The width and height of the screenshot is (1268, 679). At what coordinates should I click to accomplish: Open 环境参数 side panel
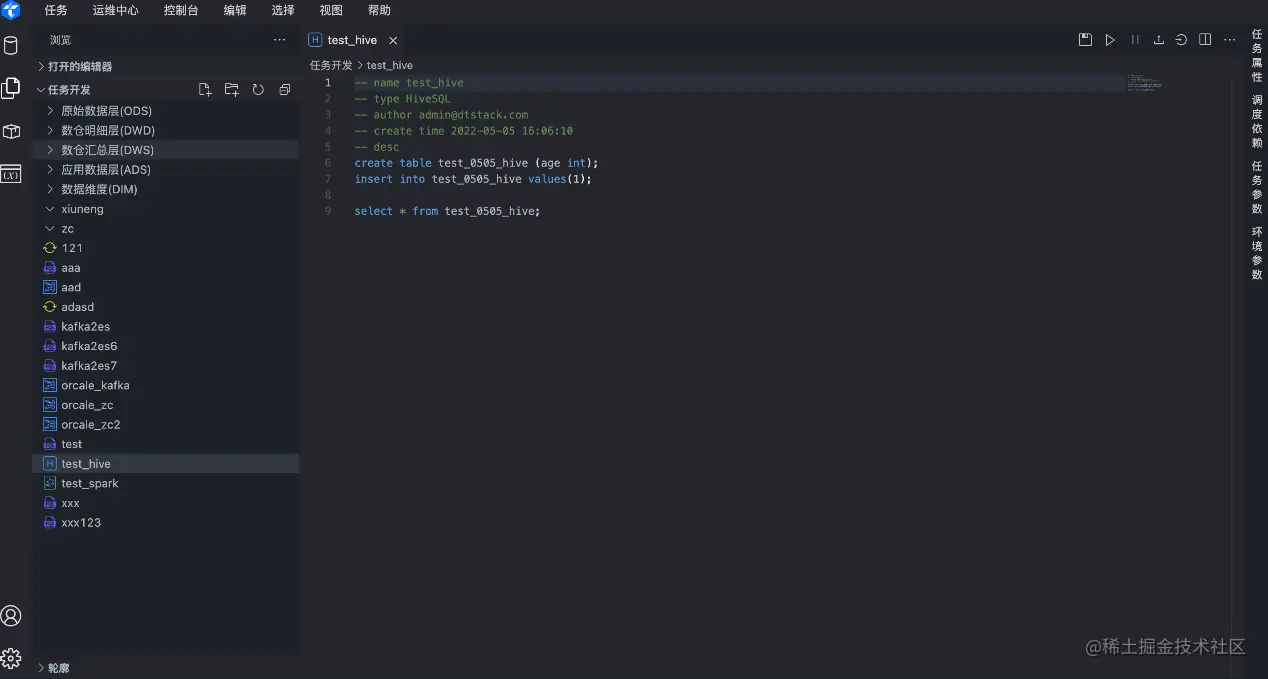[1257, 253]
